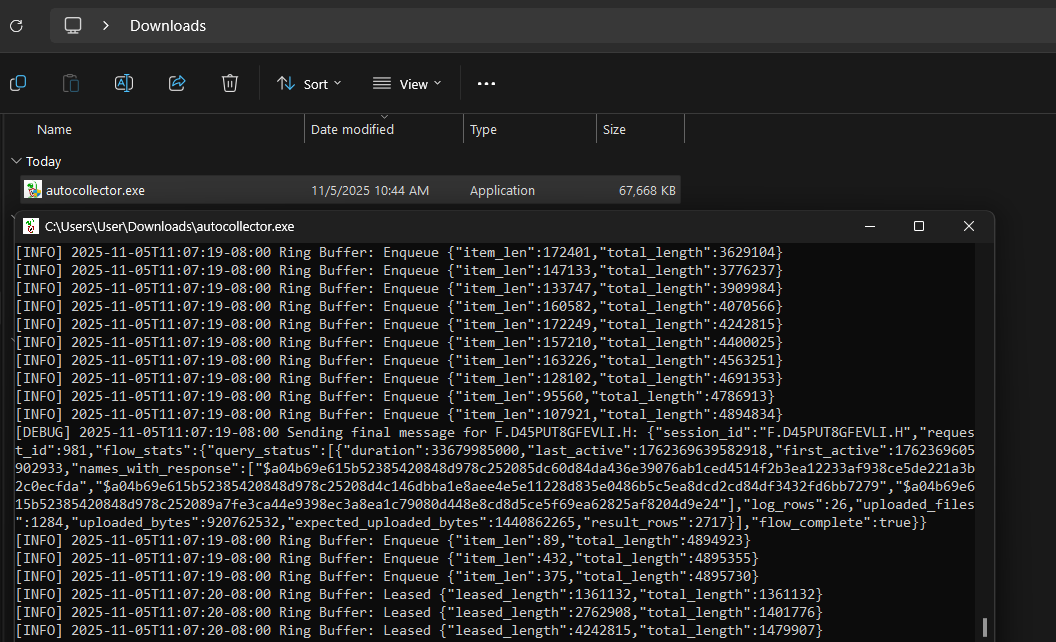
Task: Click the Paste clipboard icon
Action: point(71,84)
